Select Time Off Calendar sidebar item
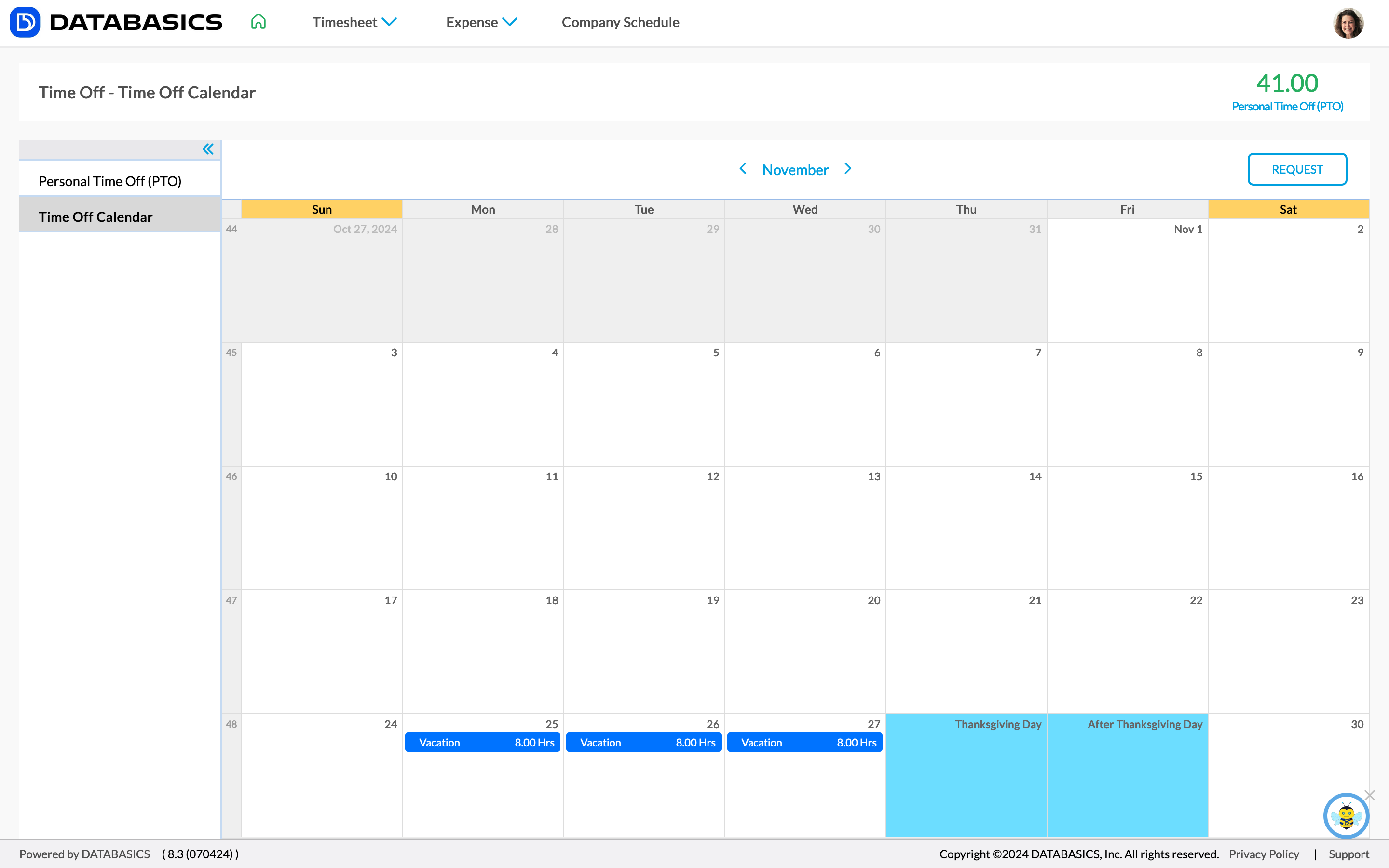1389x868 pixels. point(95,217)
